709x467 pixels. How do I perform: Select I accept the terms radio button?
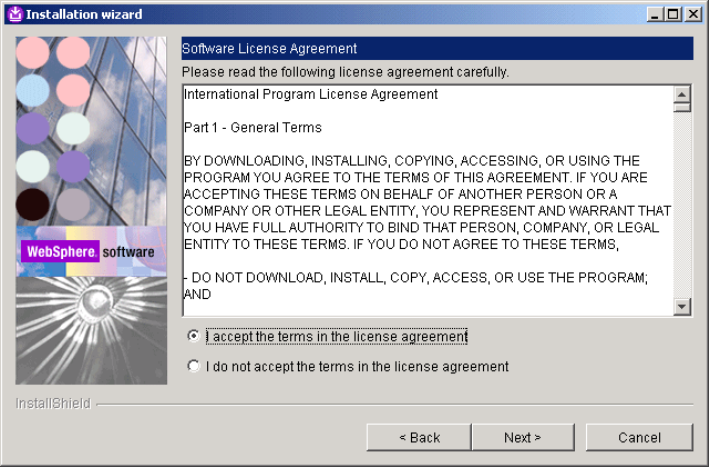[194, 337]
